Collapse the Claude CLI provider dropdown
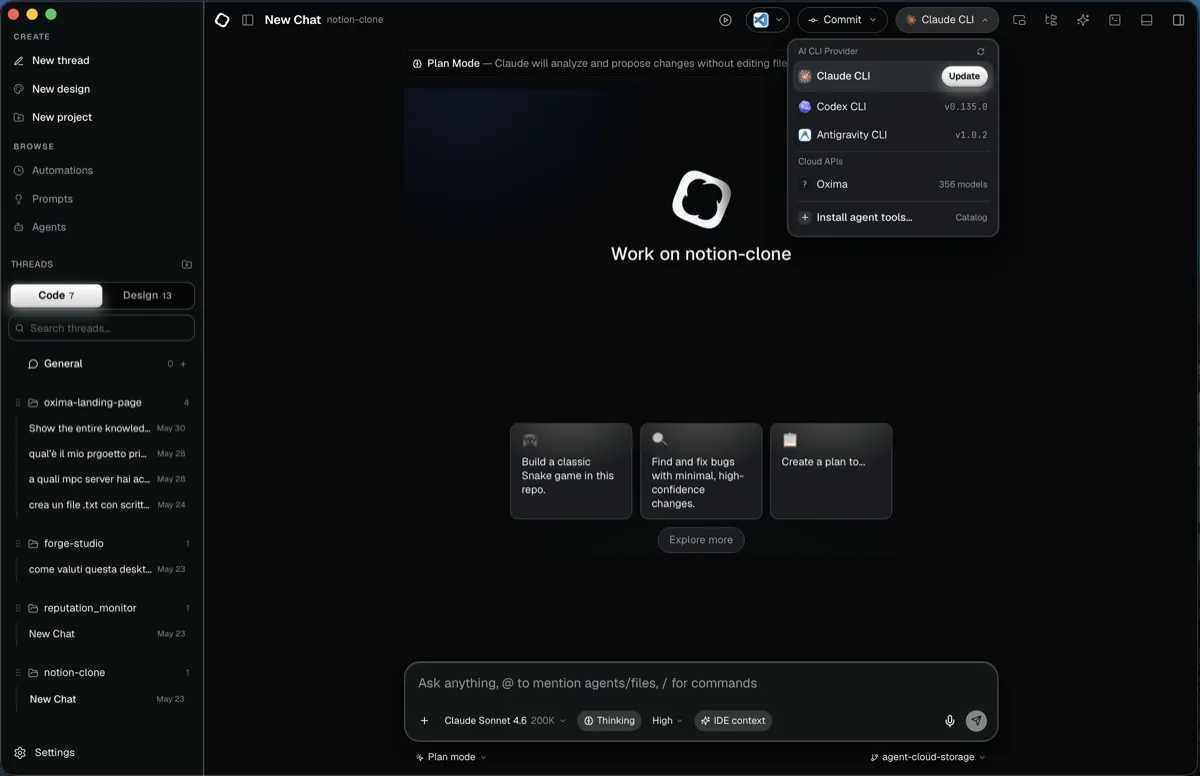 pos(947,20)
